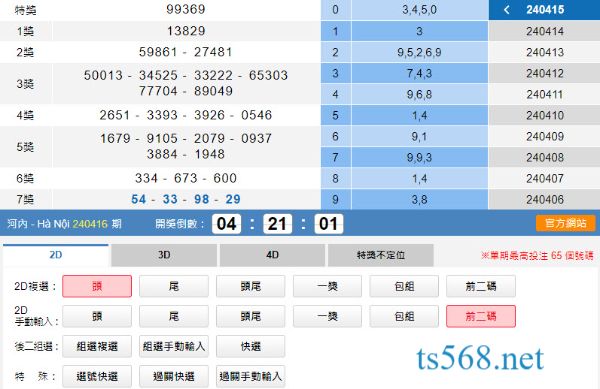Click the 特獎 row label
This screenshot has height=389, width=600.
coord(25,10)
